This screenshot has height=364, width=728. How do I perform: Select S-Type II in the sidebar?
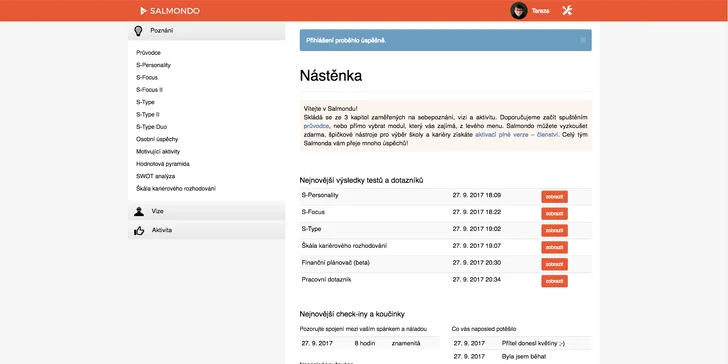[x=148, y=114]
